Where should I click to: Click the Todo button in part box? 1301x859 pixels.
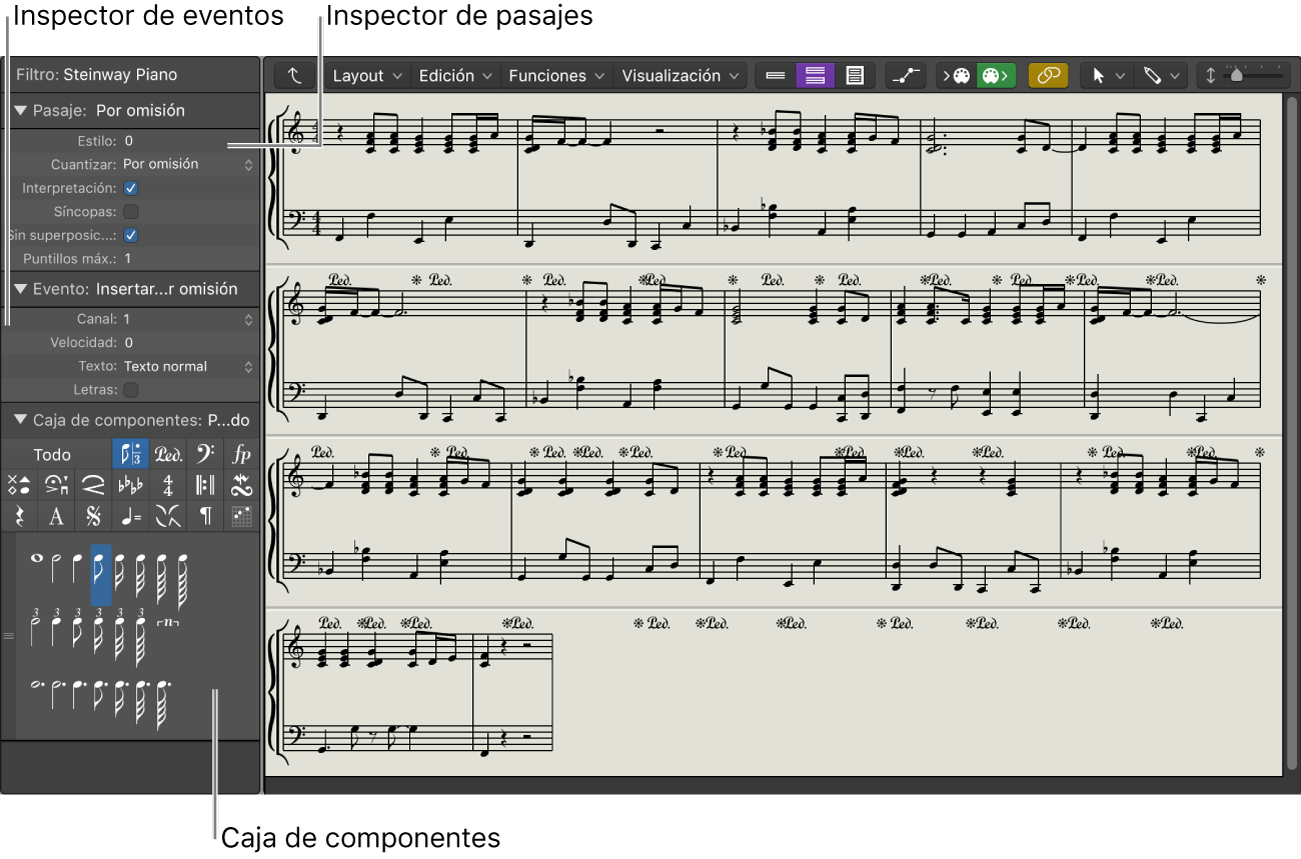point(52,454)
